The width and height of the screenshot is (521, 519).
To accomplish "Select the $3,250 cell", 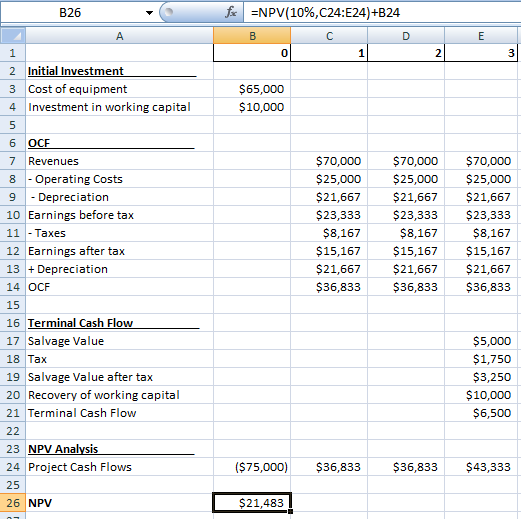I will pos(481,377).
